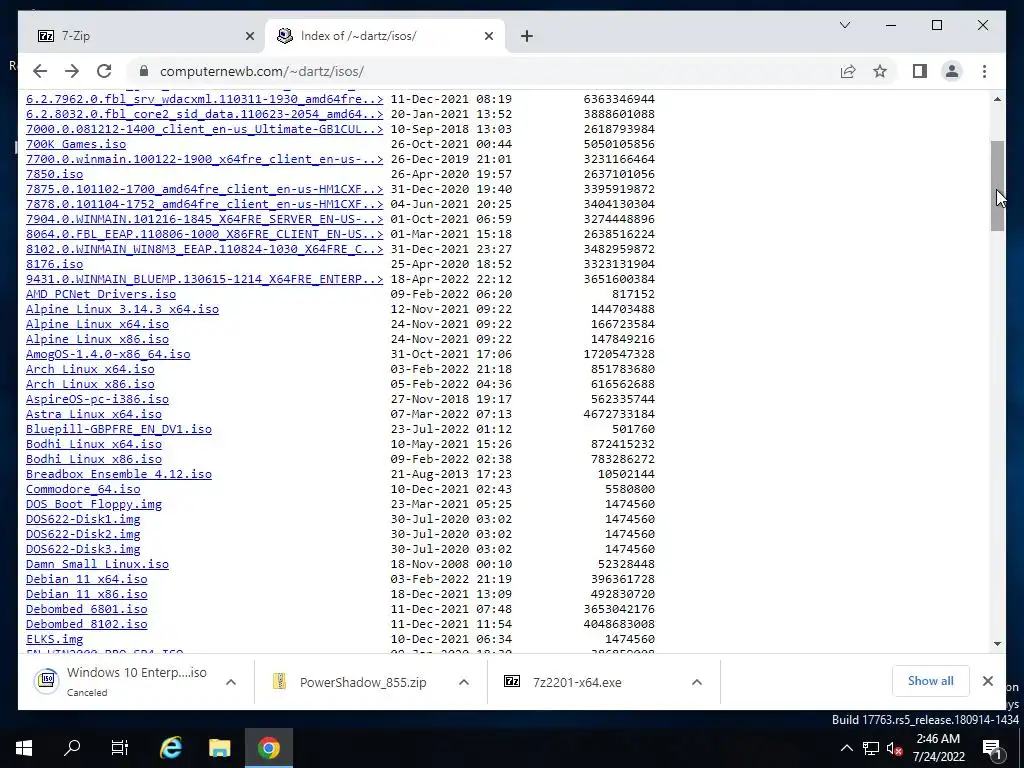Open the 9431.0.WINMAIN_BLUEMP ENTERP link
This screenshot has width=1024, height=768.
pos(204,279)
